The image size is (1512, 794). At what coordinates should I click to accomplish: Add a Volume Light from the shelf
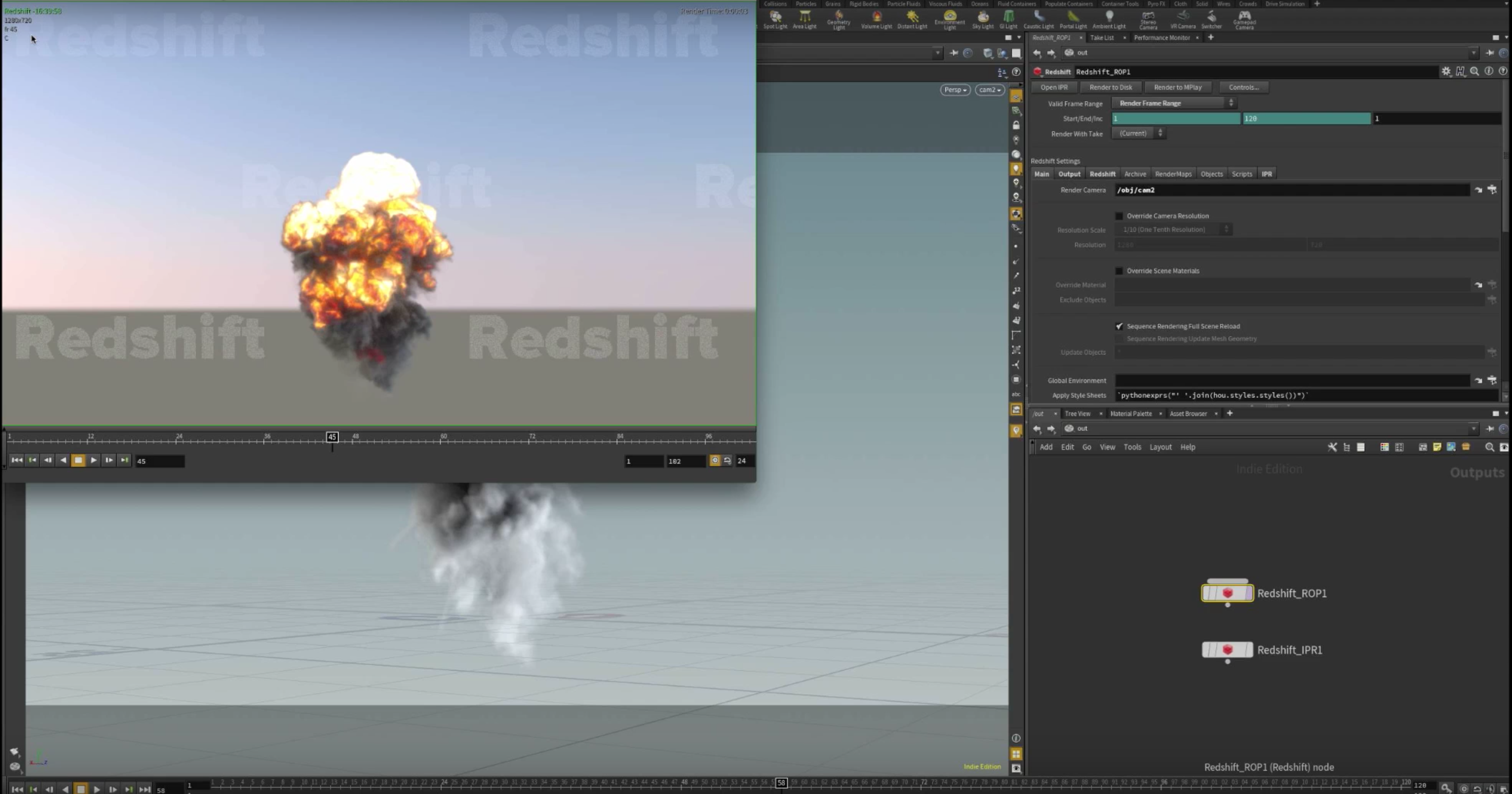[876, 19]
